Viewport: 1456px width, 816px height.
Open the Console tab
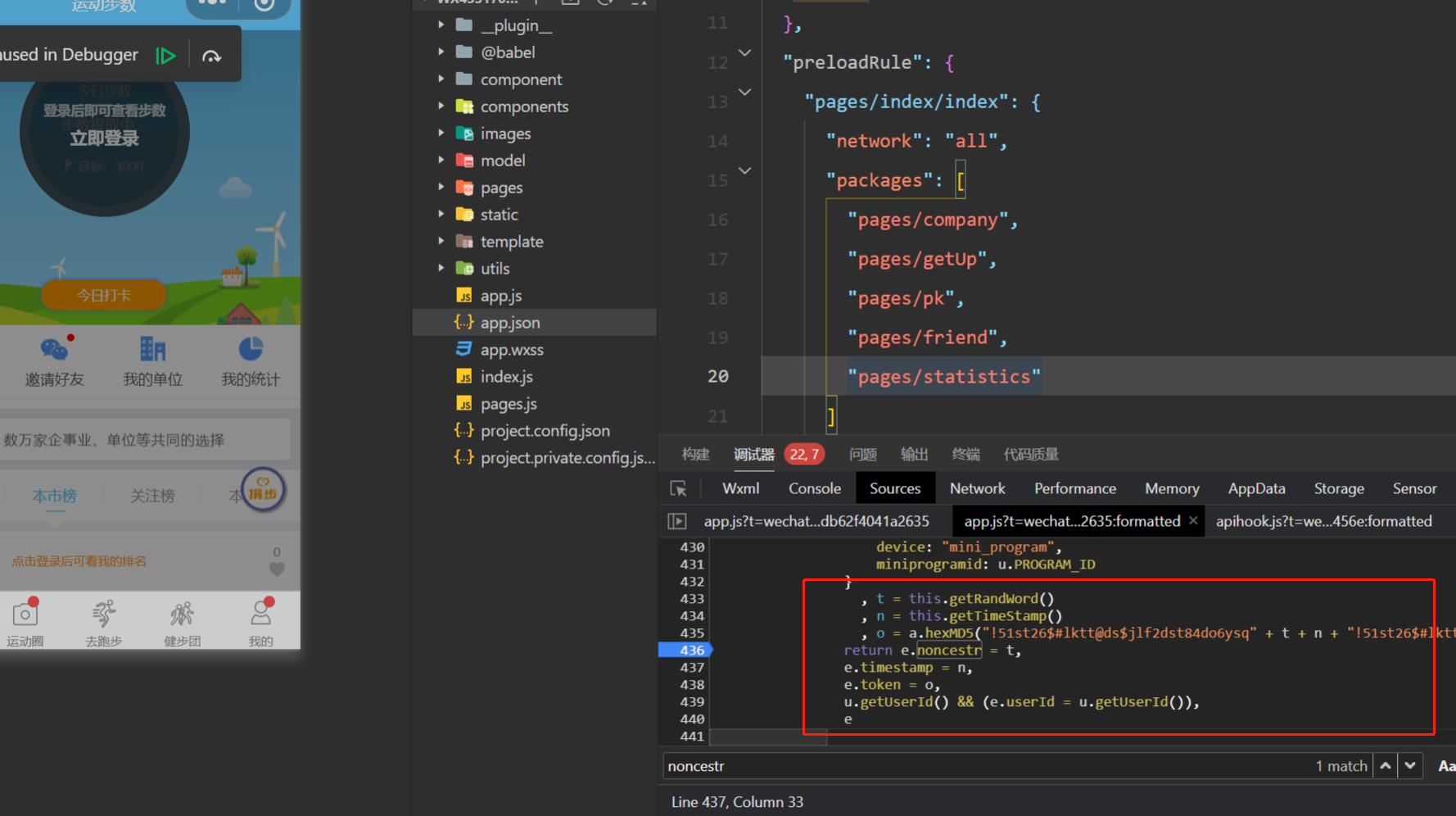pyautogui.click(x=814, y=488)
